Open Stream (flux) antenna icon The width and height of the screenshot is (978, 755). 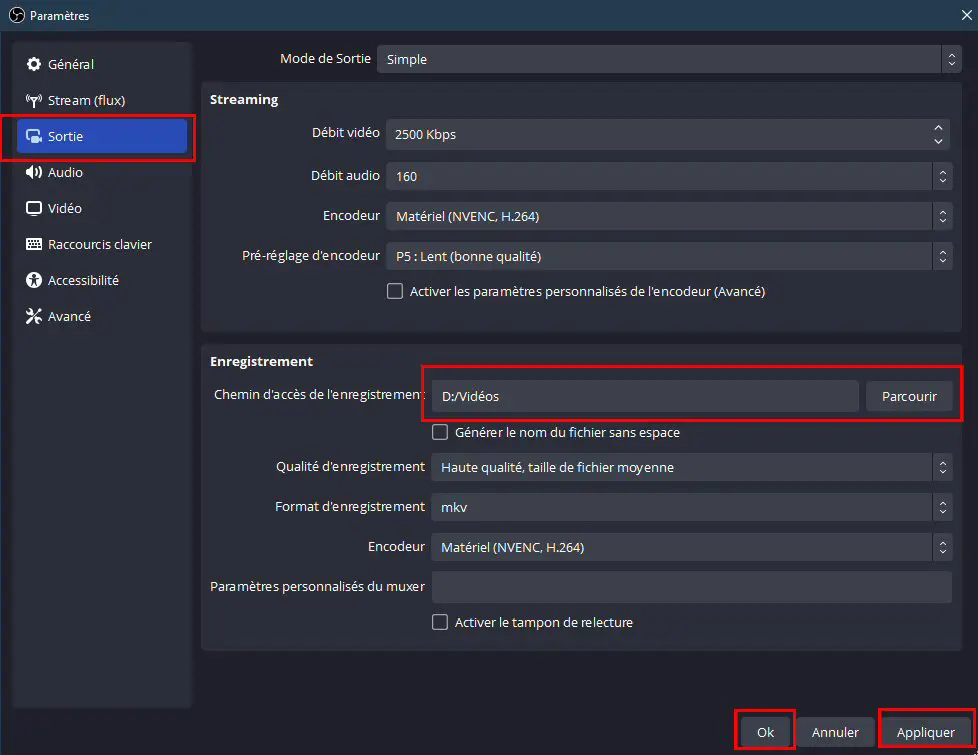coord(34,100)
